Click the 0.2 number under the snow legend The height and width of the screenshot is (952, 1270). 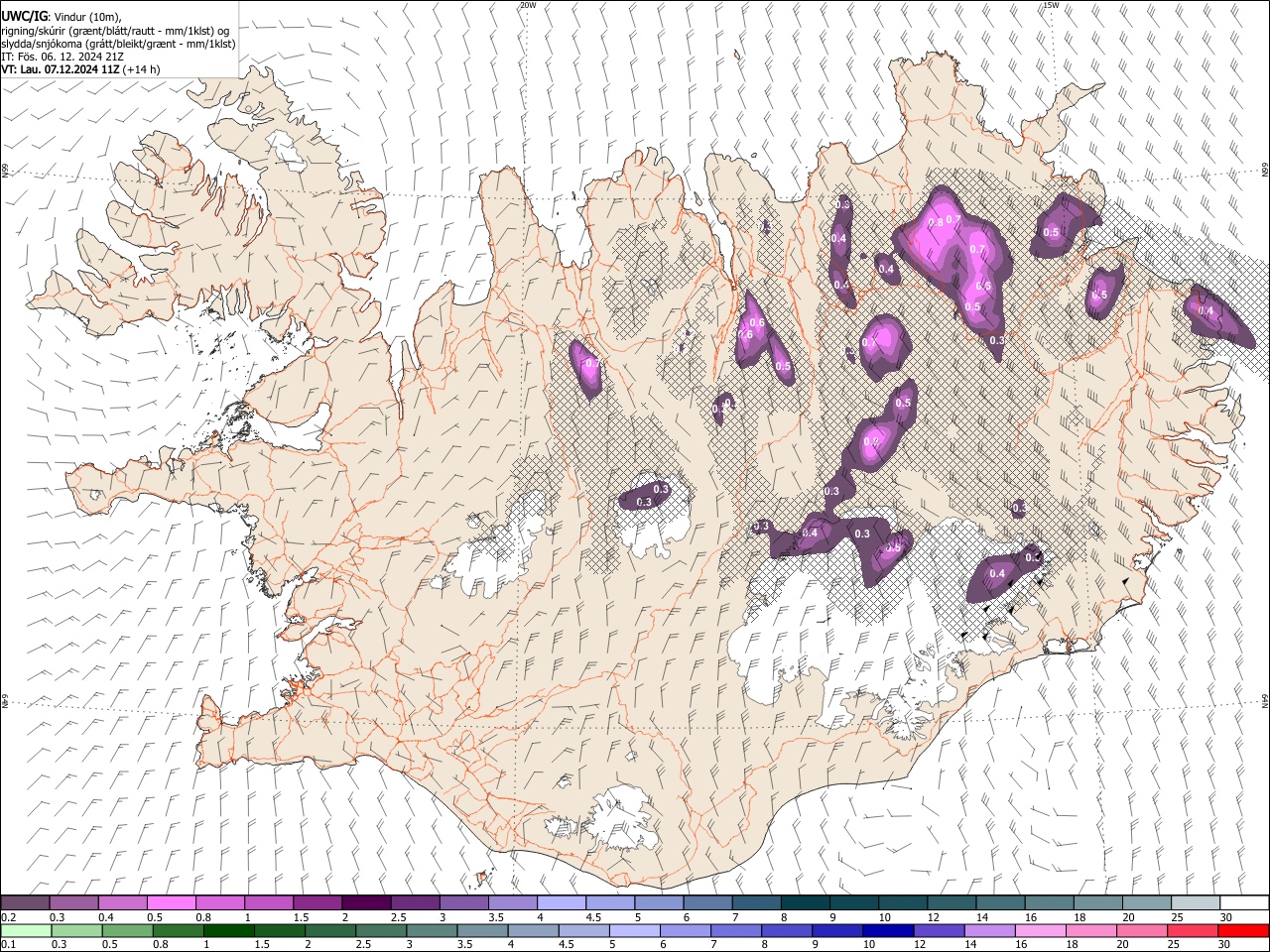tap(7, 917)
